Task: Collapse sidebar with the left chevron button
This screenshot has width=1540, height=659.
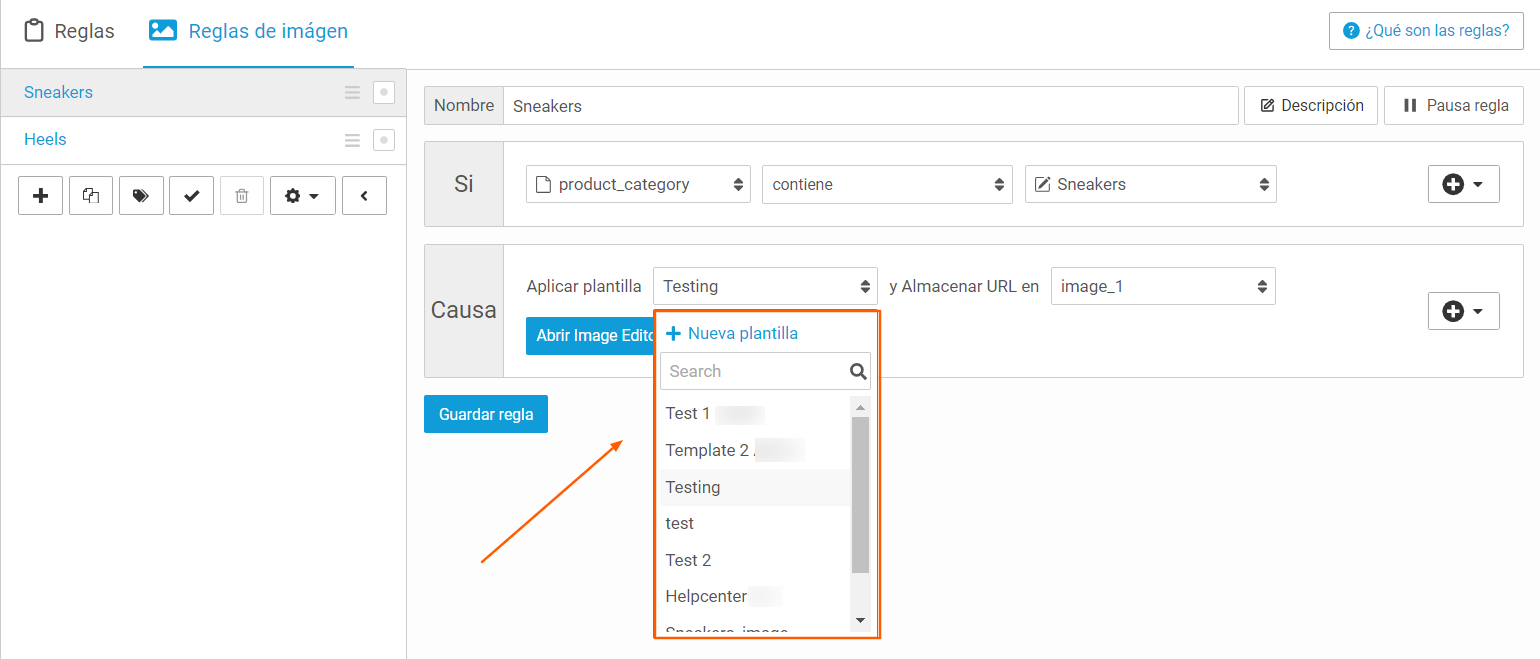Action: [364, 196]
